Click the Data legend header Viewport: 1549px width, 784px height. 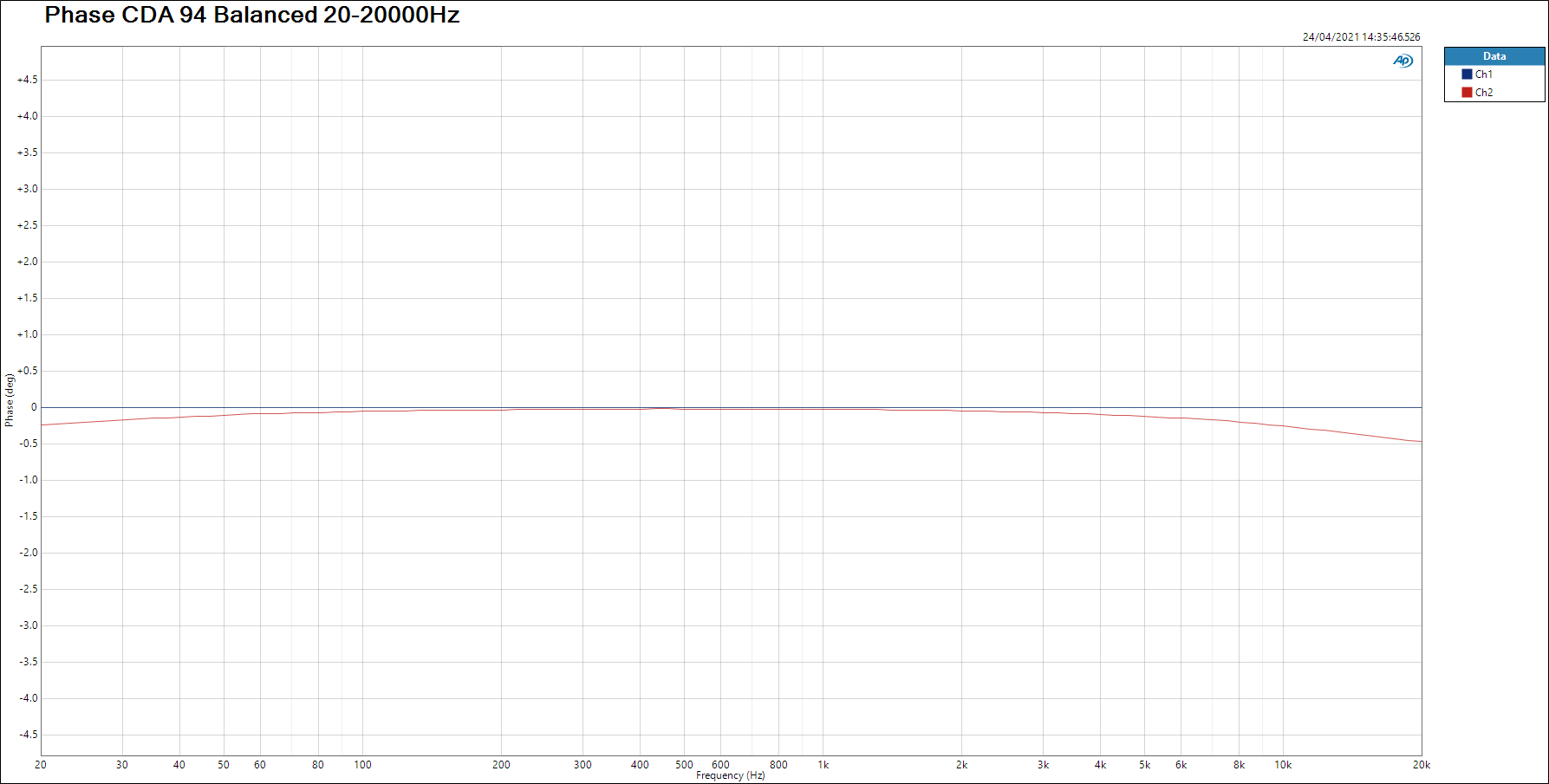1494,56
